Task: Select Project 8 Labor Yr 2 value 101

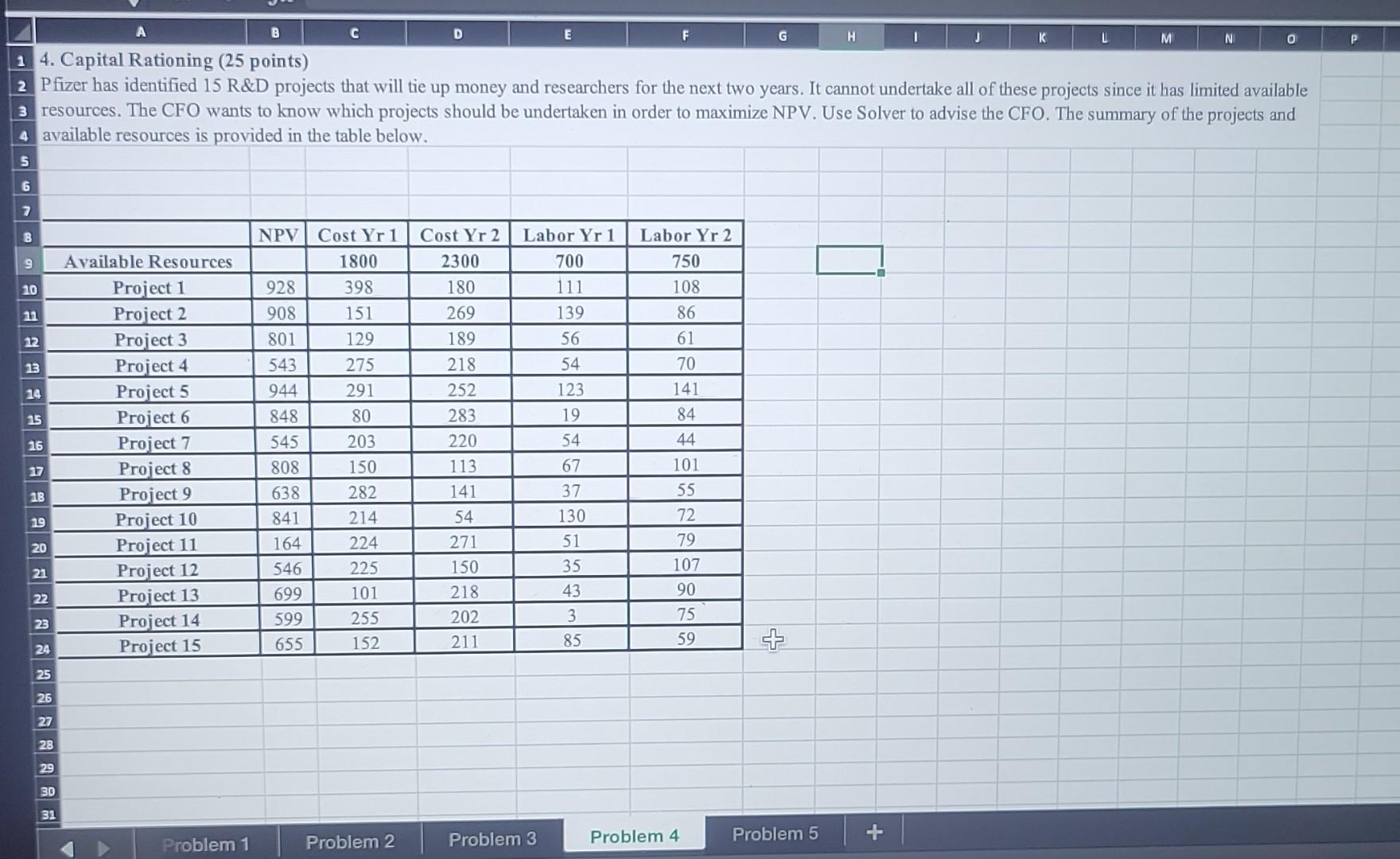Action: point(686,464)
